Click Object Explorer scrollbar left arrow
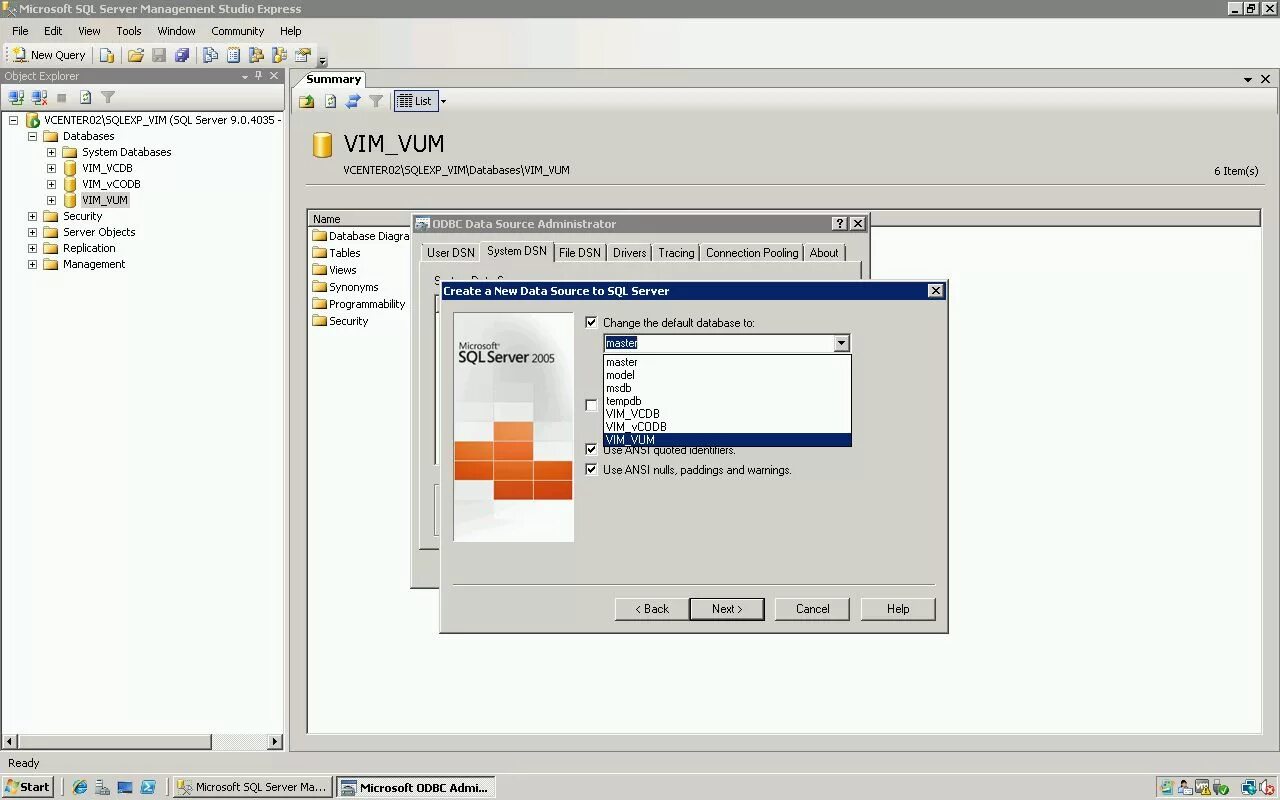 pos(10,741)
